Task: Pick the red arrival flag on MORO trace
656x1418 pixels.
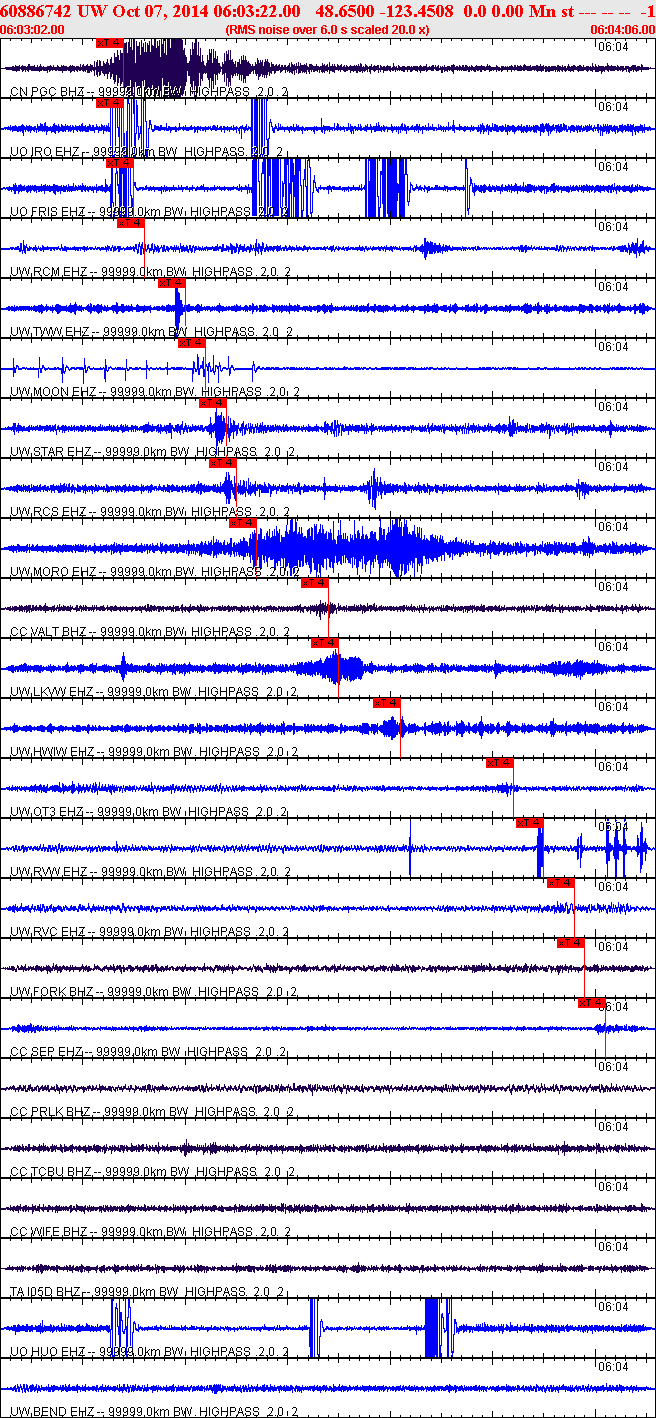Action: [x=243, y=523]
